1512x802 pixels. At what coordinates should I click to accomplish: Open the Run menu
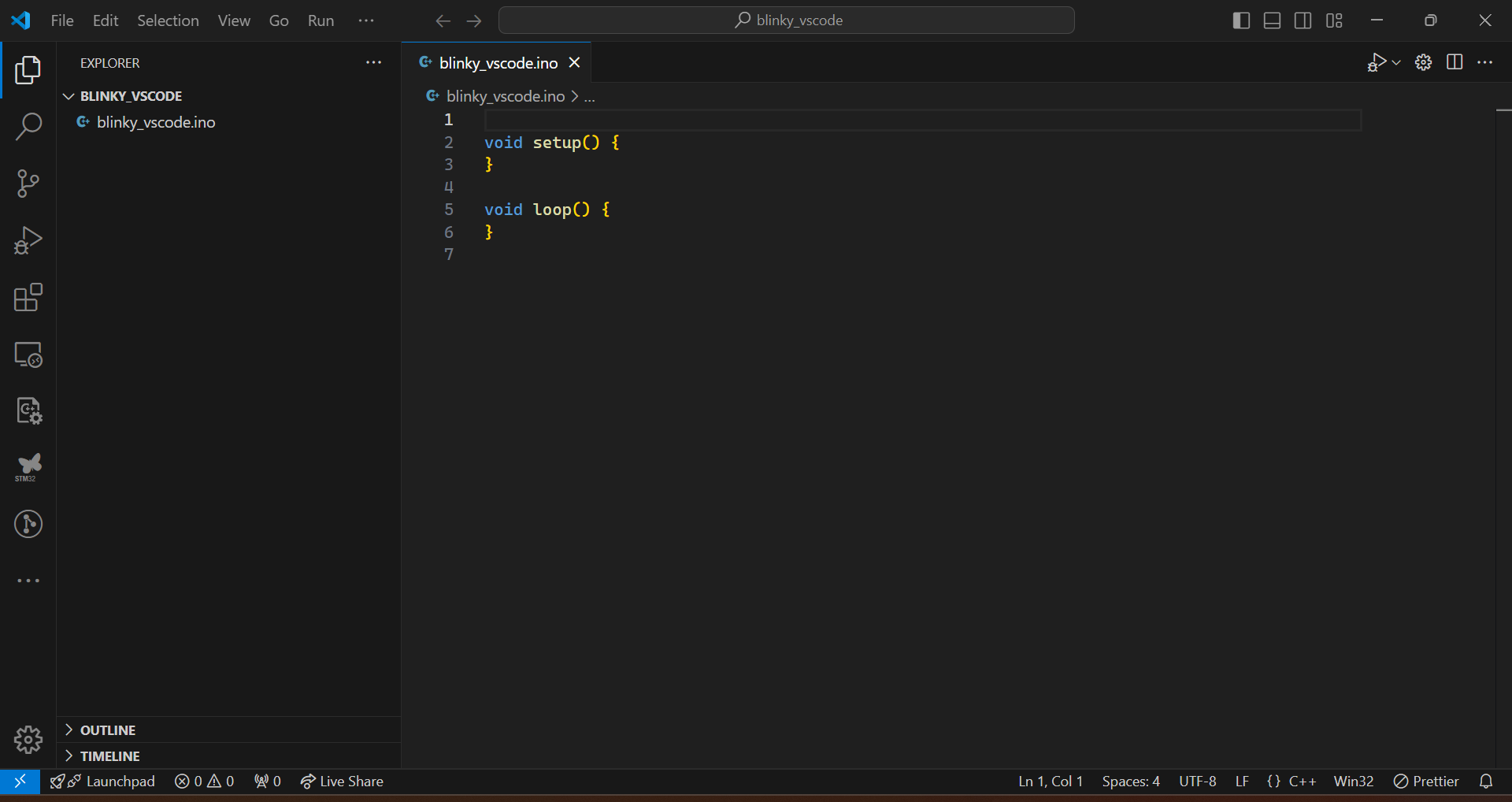(321, 20)
